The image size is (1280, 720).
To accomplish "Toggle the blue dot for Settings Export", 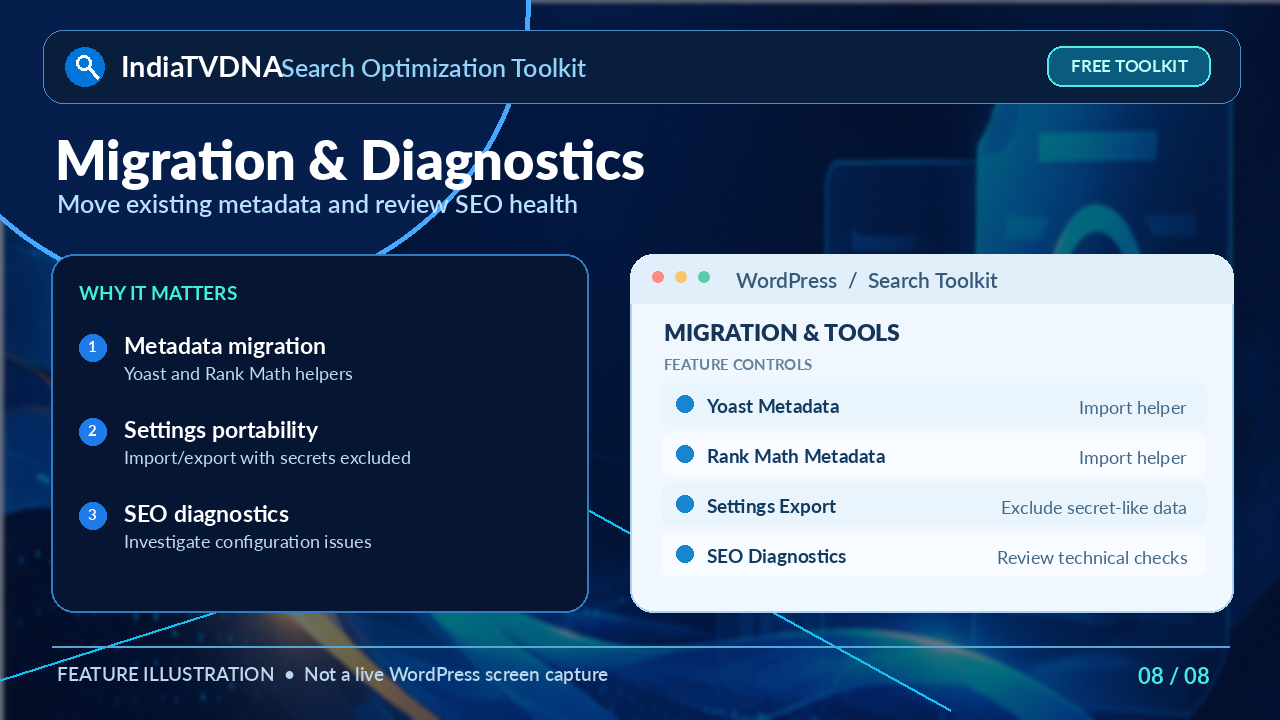I will pyautogui.click(x=685, y=504).
